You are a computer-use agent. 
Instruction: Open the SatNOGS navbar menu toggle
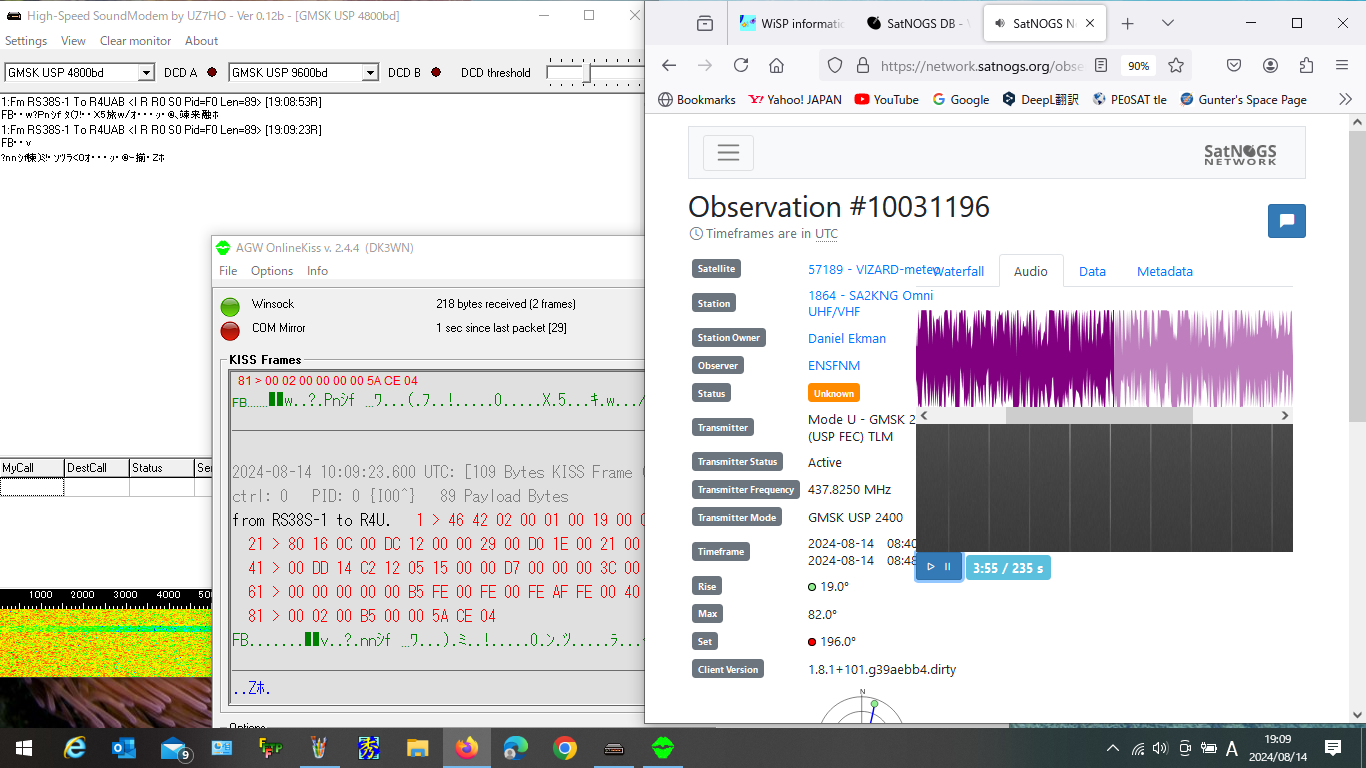(x=728, y=153)
